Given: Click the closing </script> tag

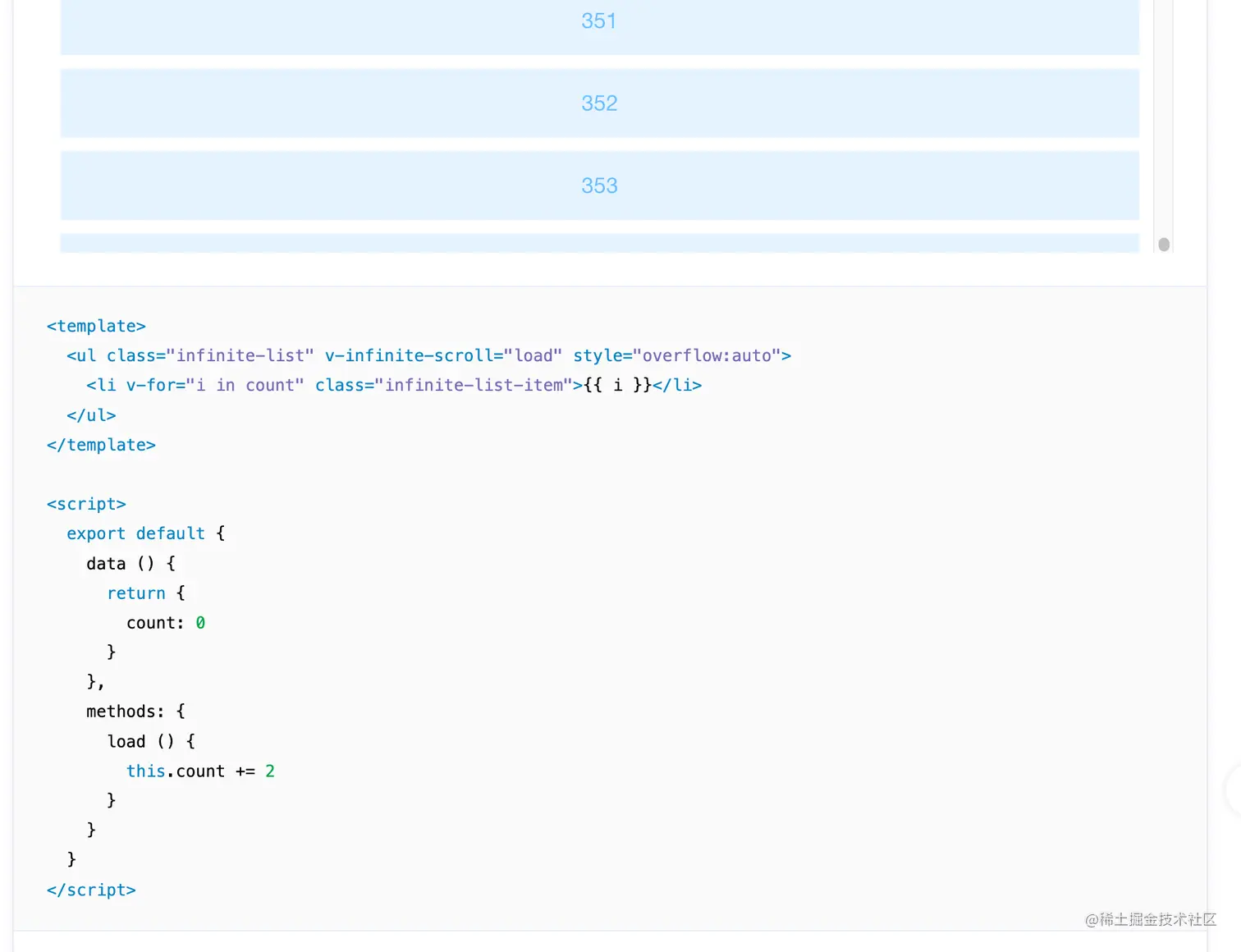Looking at the screenshot, I should coord(91,890).
